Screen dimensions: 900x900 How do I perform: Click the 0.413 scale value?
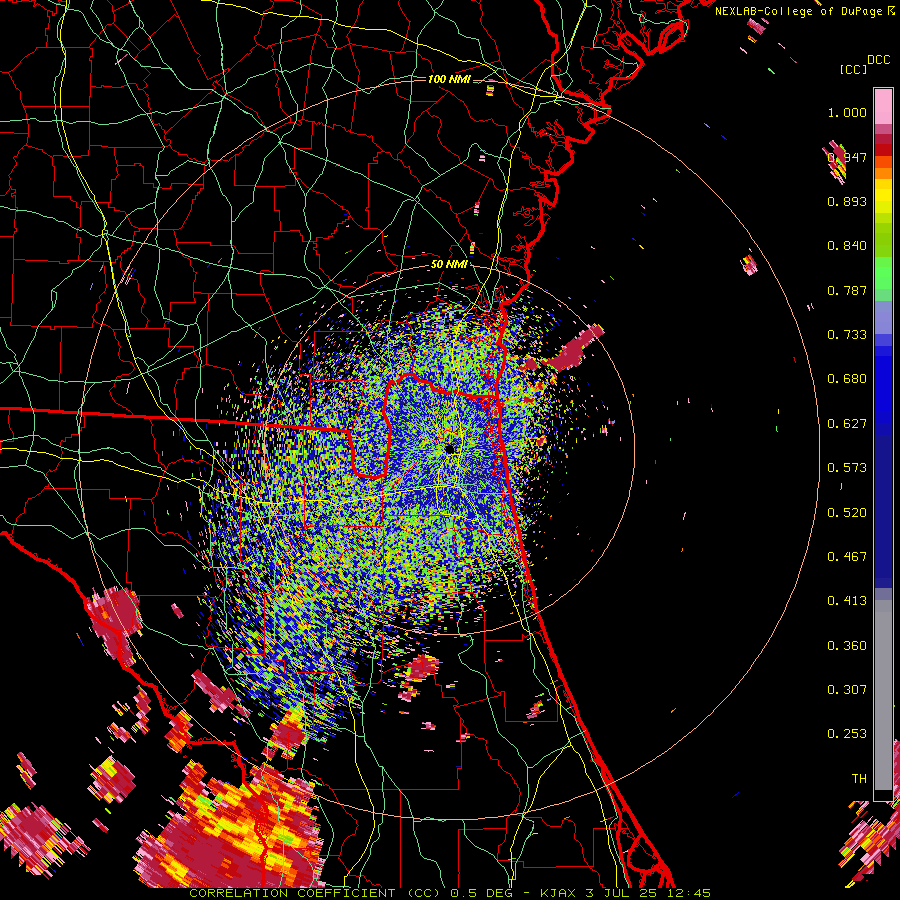coord(847,601)
